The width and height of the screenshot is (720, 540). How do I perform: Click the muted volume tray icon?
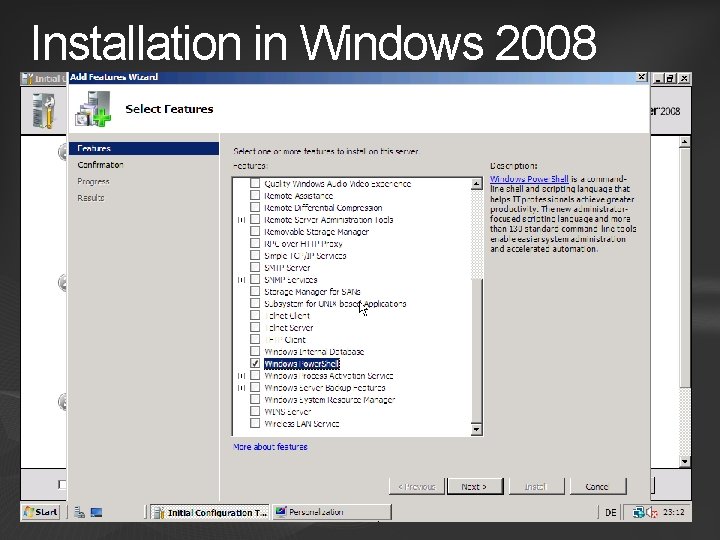tap(652, 512)
